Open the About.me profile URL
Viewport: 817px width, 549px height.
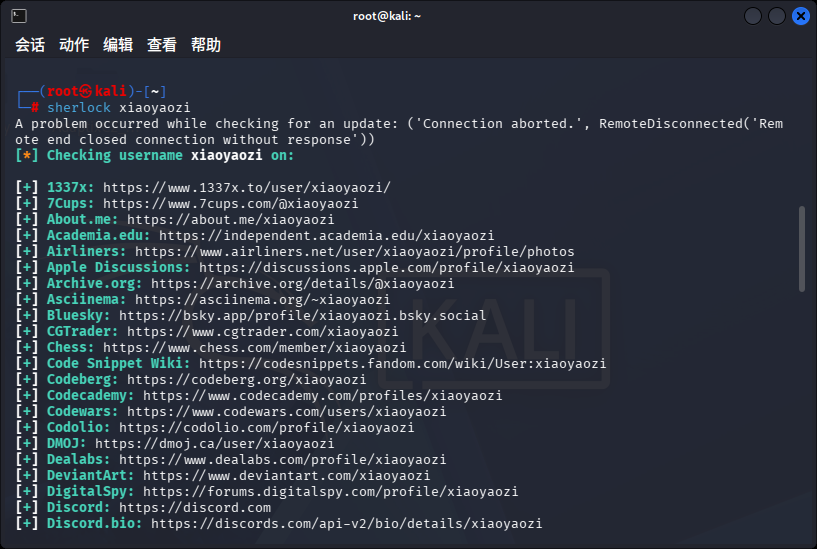230,220
